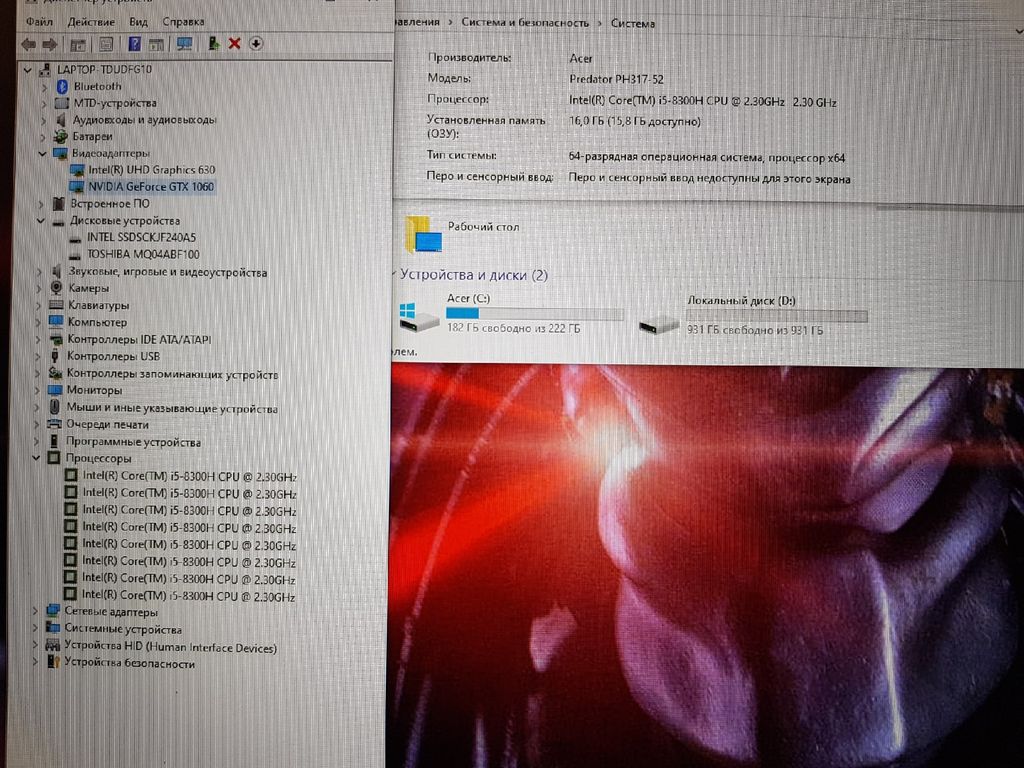Select Intel(R) UHD Graphics 630
1024x768 pixels.
tap(152, 170)
